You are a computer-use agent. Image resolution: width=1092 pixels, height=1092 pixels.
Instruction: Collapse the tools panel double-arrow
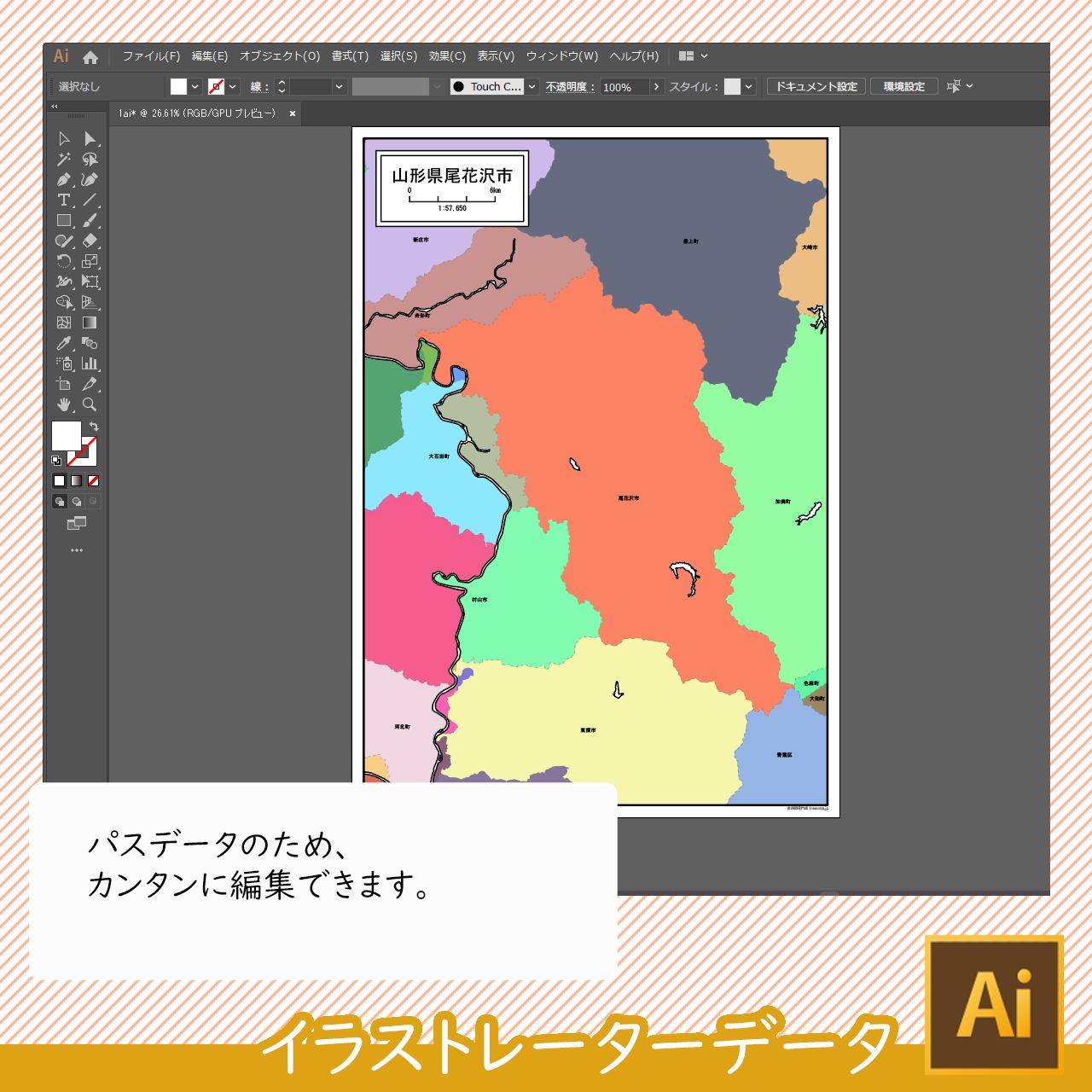click(55, 107)
